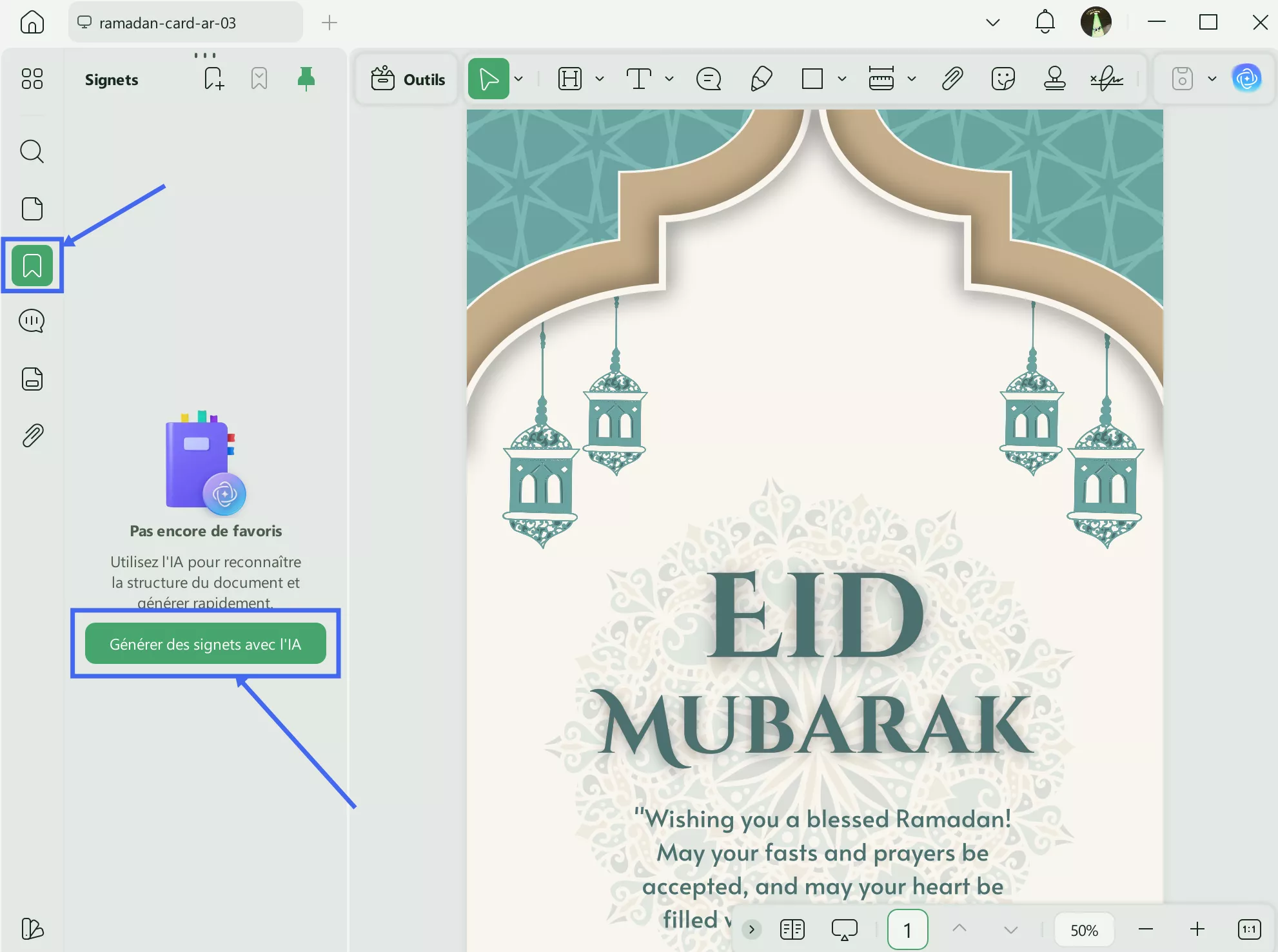Select the pencil drawing tool
Image resolution: width=1278 pixels, height=952 pixels.
762,79
